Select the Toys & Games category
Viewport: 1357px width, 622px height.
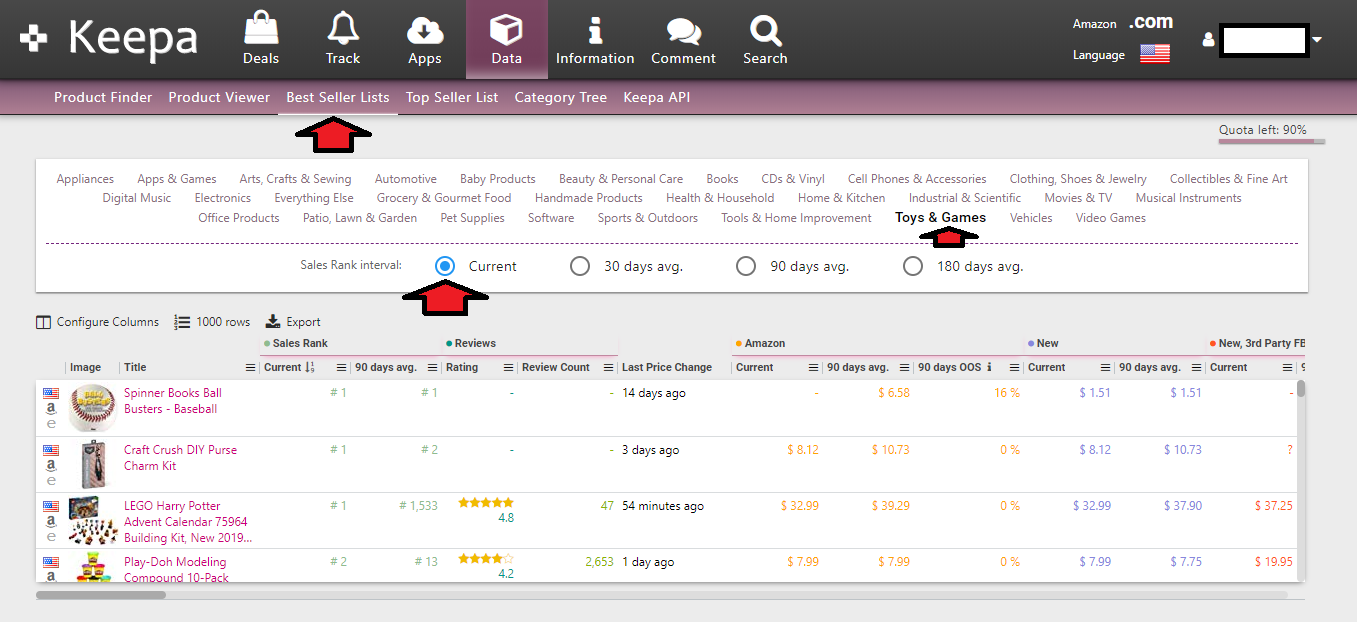click(x=940, y=217)
